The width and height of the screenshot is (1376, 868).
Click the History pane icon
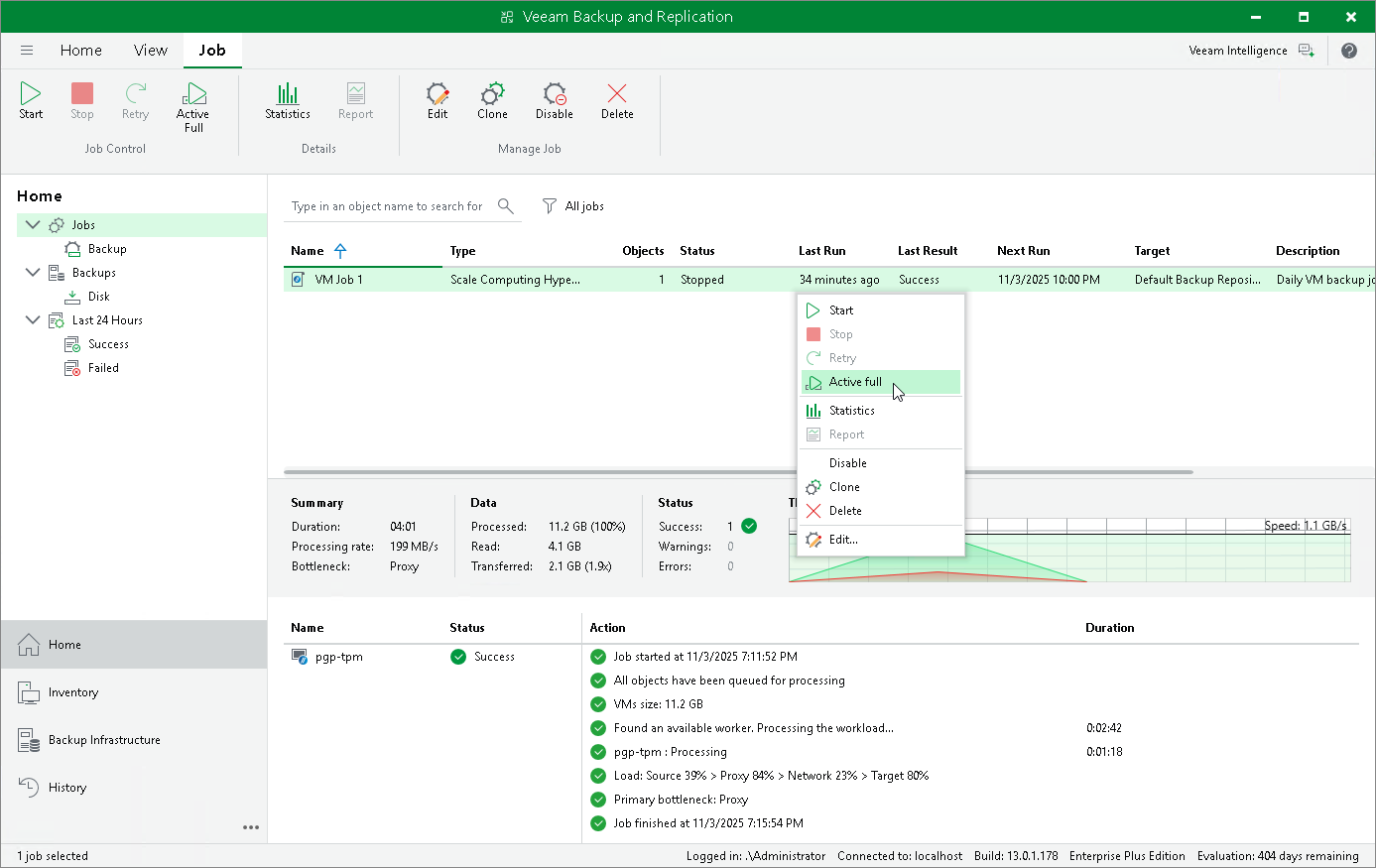[29, 788]
